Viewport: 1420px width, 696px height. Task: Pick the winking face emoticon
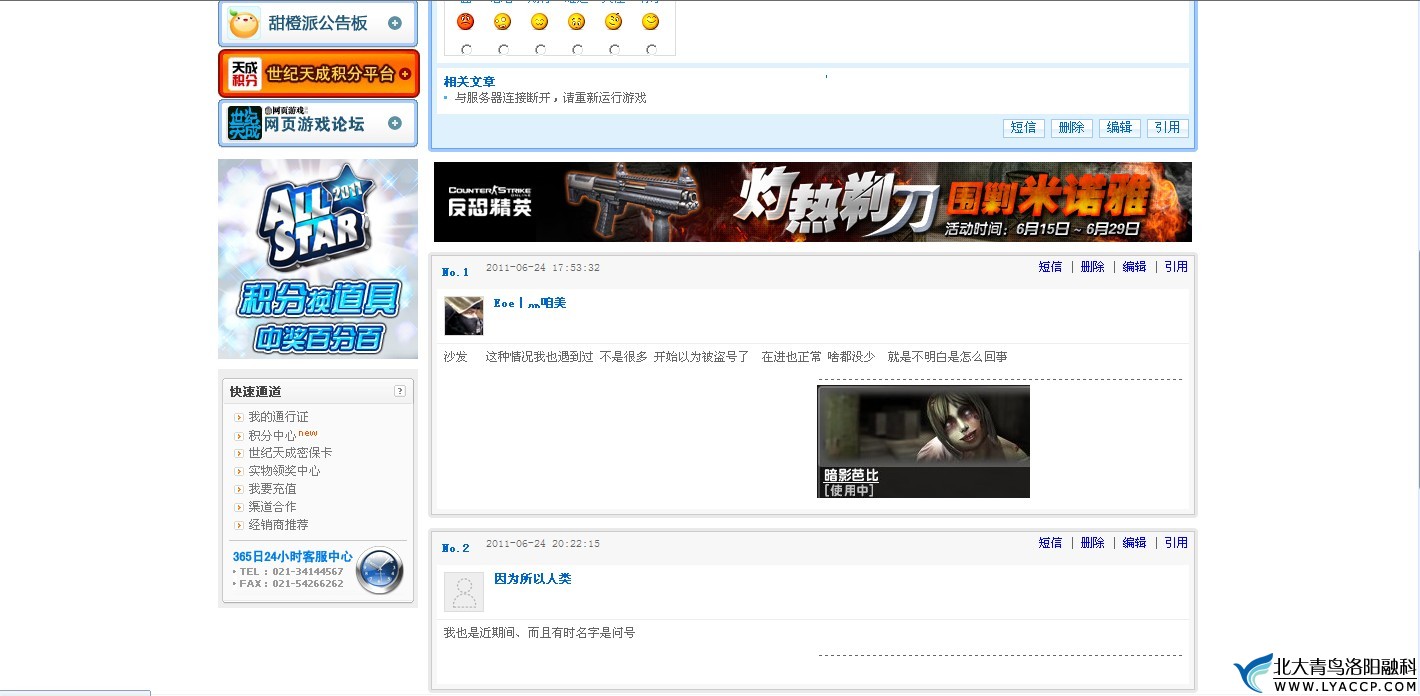tap(614, 22)
